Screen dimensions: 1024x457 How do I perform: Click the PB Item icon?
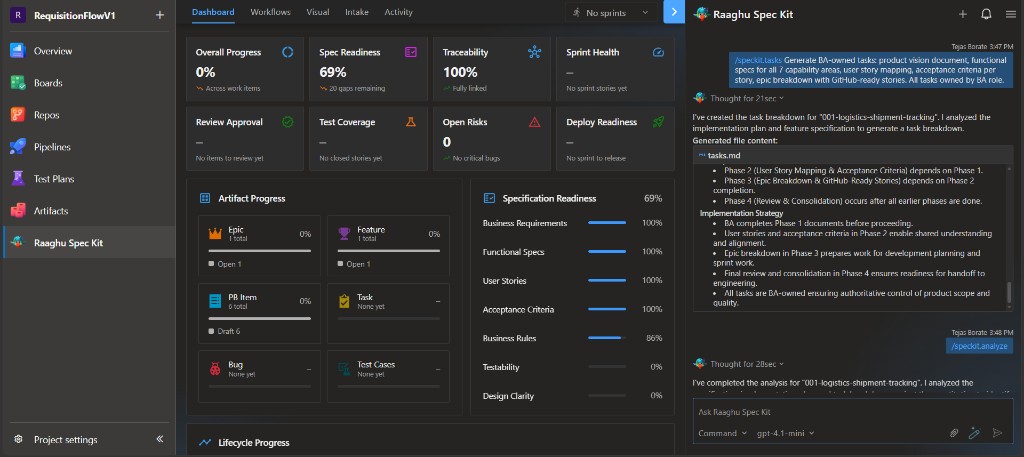[x=215, y=301]
